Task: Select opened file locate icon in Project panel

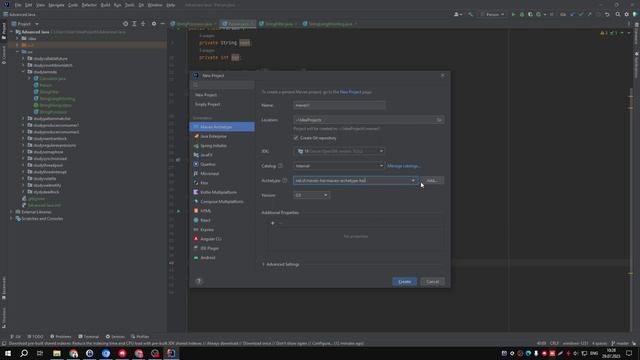Action: [125, 24]
